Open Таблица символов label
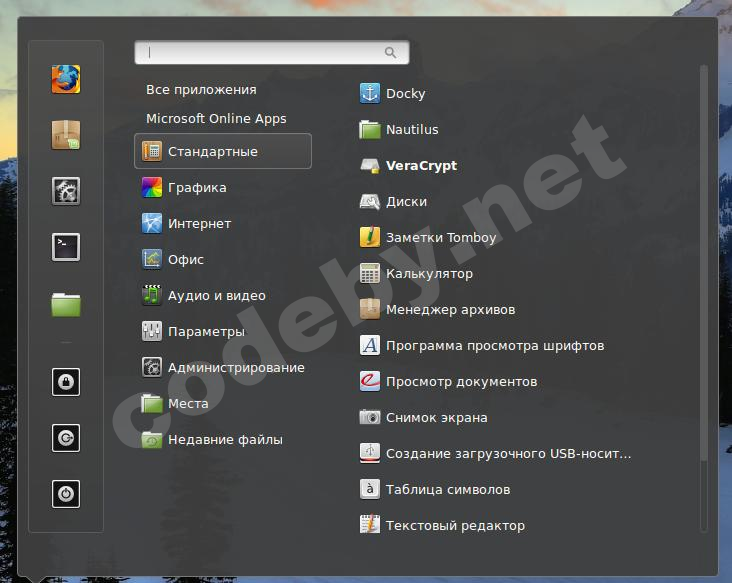The width and height of the screenshot is (732, 583). pos(448,490)
